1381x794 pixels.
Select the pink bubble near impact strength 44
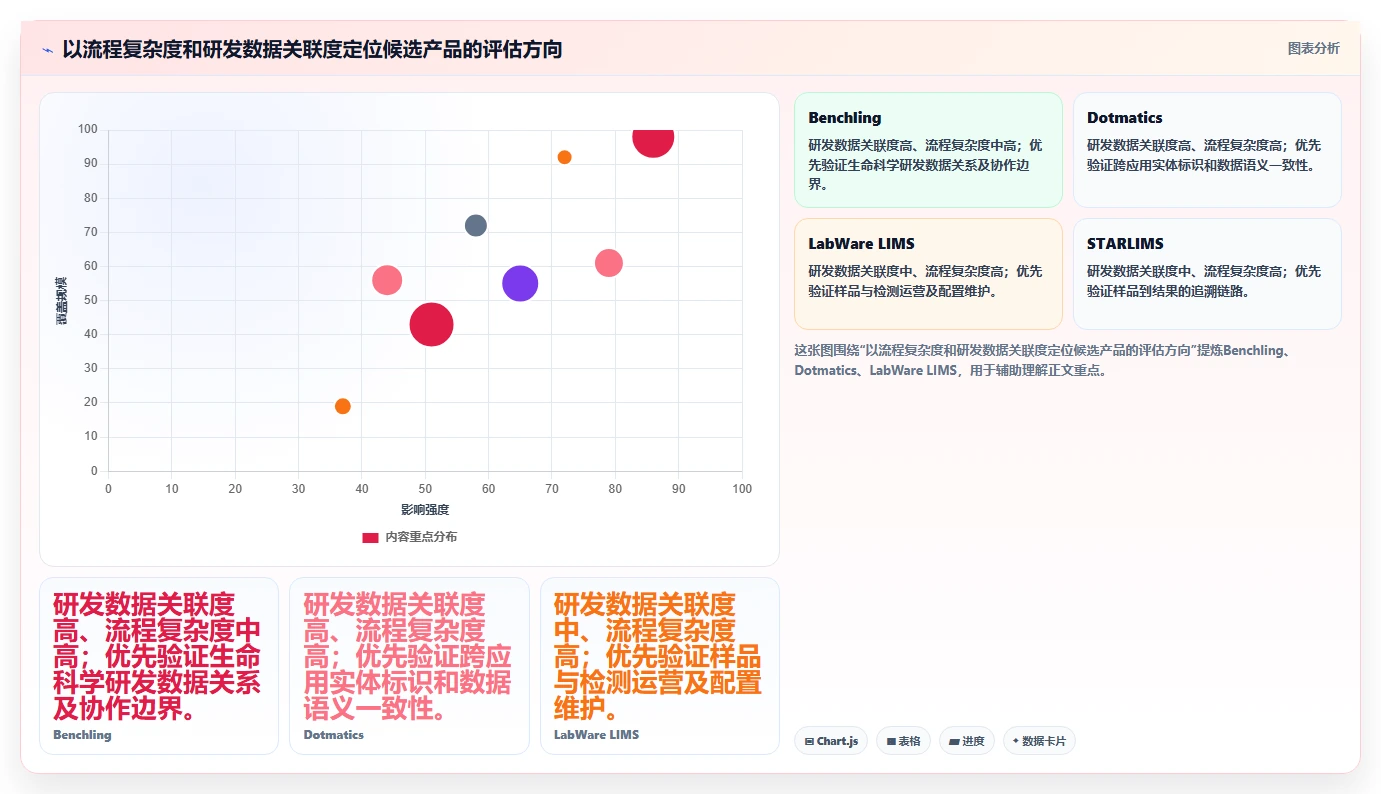pyautogui.click(x=387, y=280)
